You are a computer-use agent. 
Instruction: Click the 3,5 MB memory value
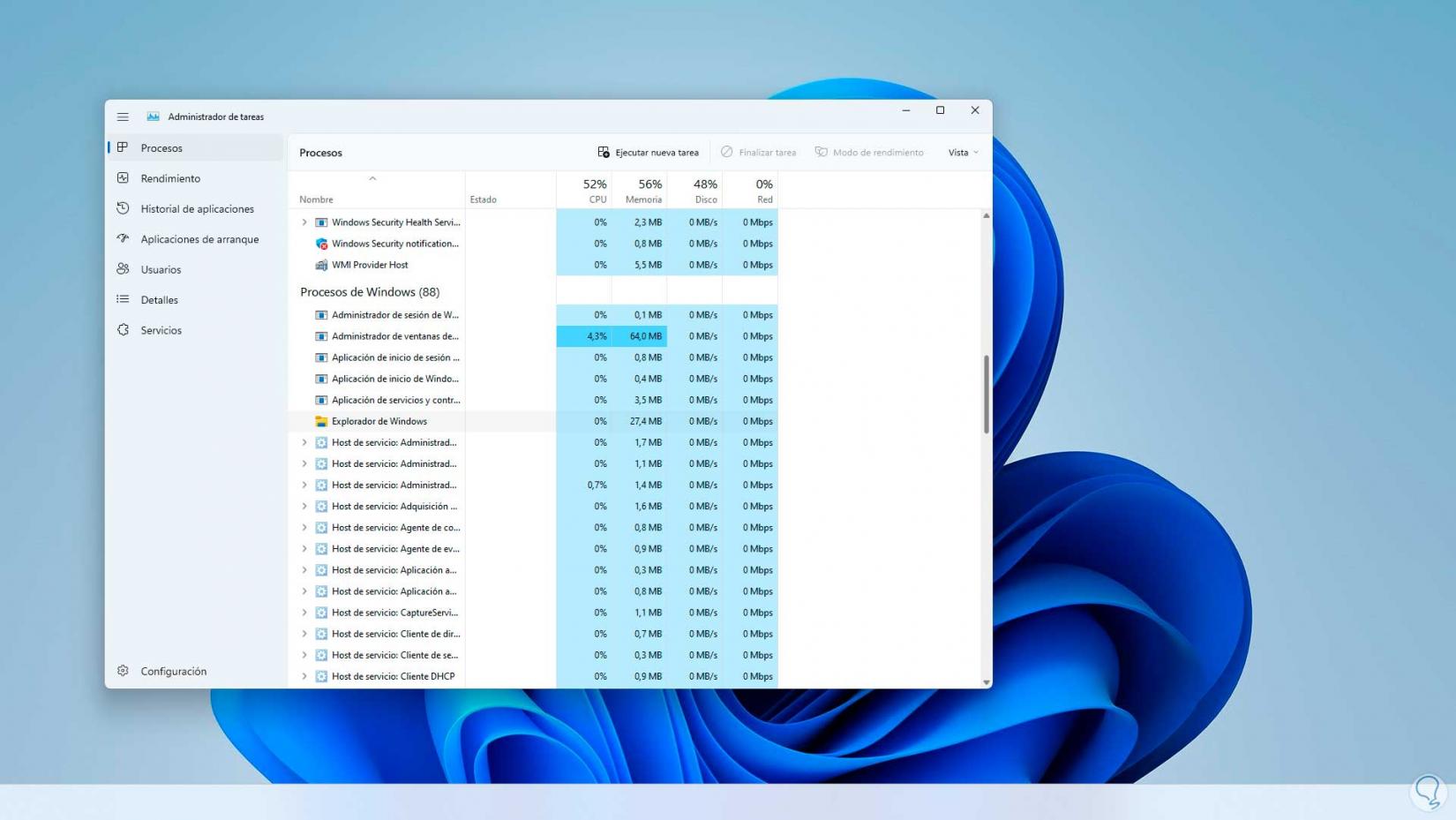pyautogui.click(x=648, y=400)
